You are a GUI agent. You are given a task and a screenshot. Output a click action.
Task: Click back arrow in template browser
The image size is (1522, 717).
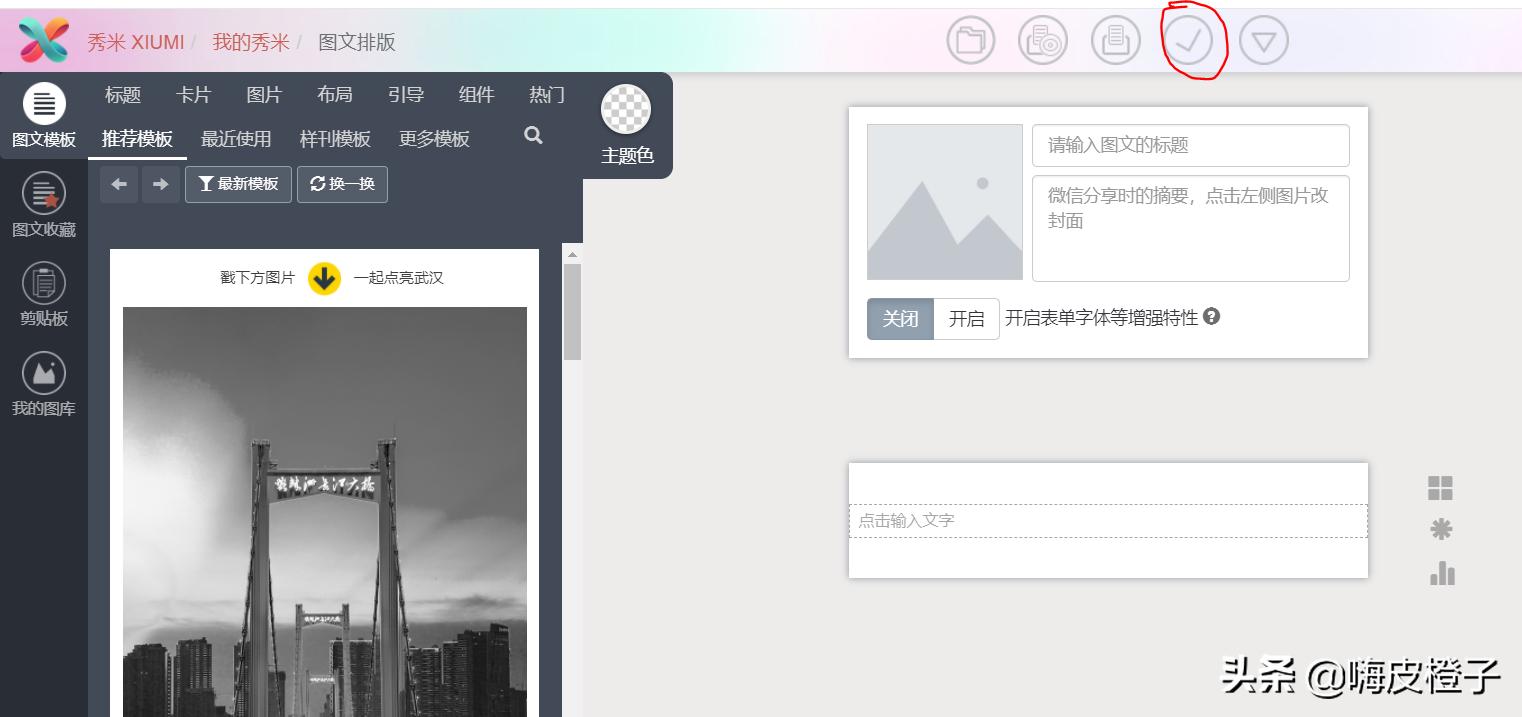click(119, 184)
